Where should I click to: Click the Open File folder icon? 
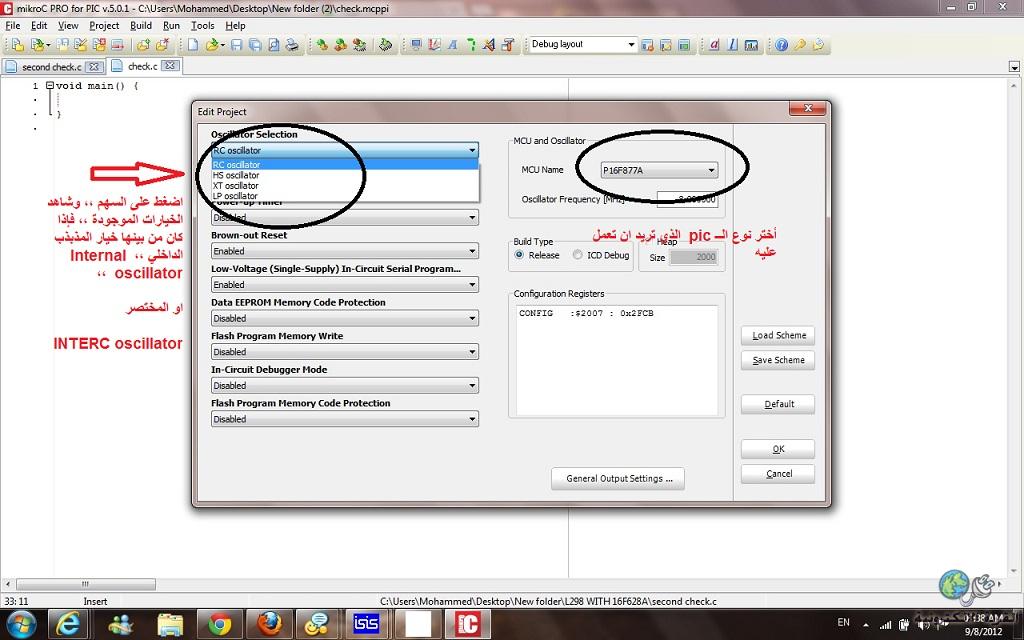212,45
